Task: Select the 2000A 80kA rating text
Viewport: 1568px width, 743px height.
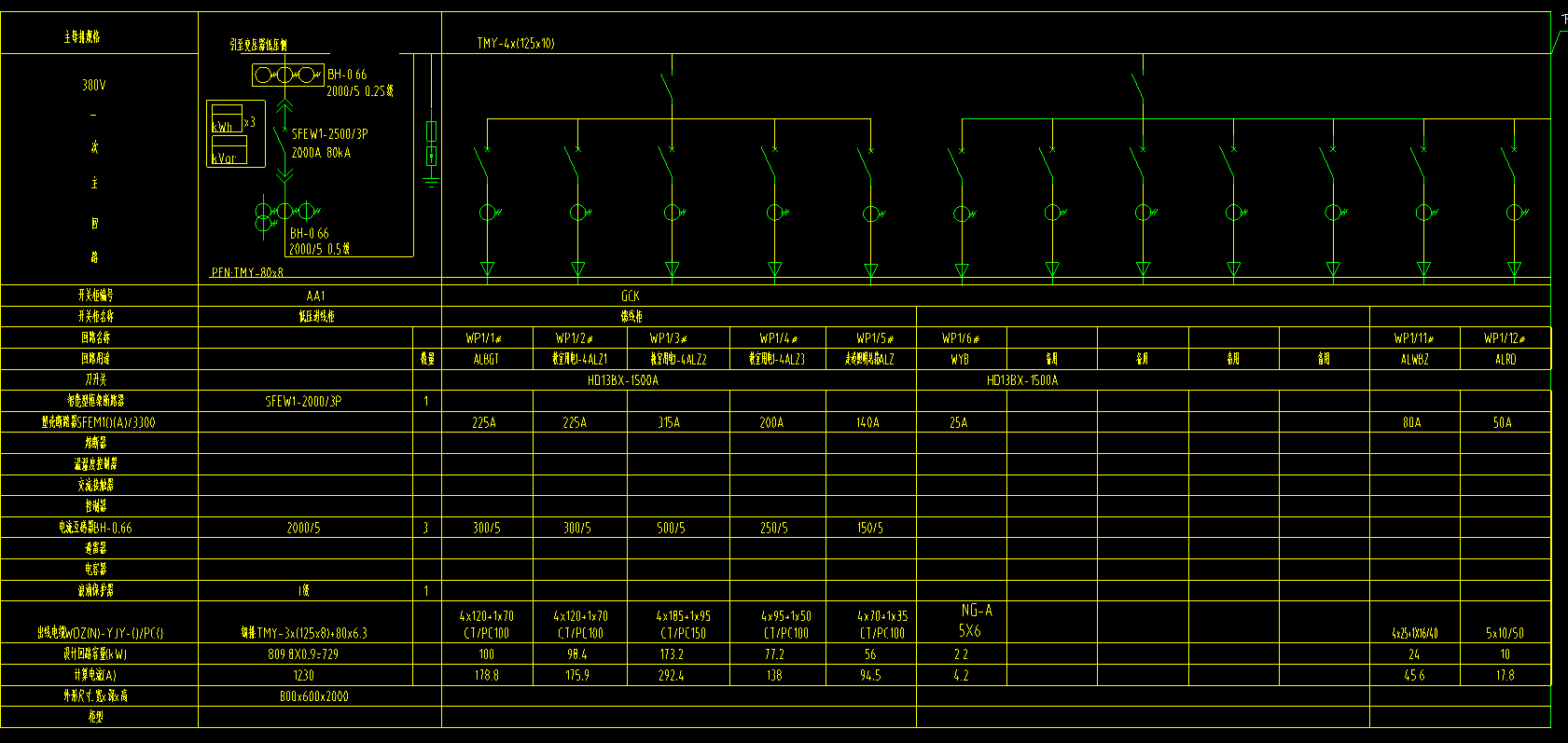Action: (321, 153)
